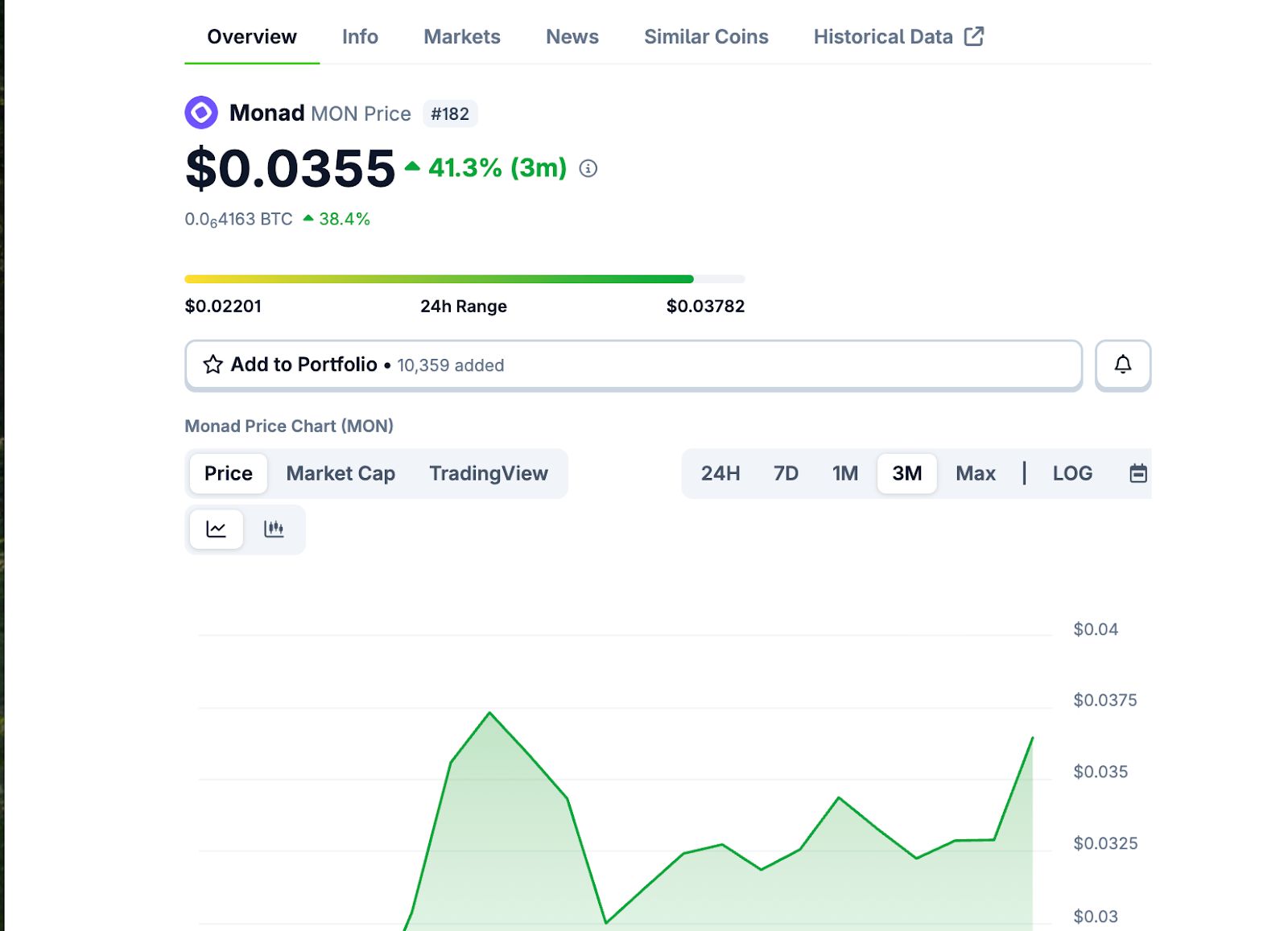
Task: Open Historical Data for Monad
Action: (882, 36)
